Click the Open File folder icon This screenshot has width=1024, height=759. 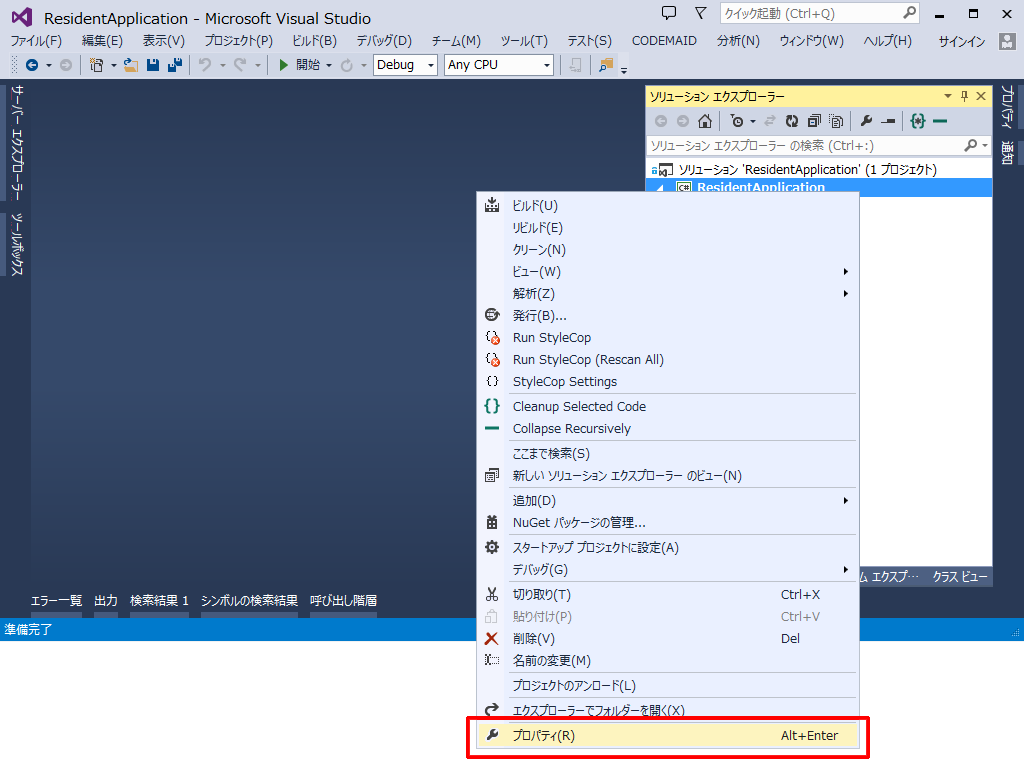pos(131,65)
